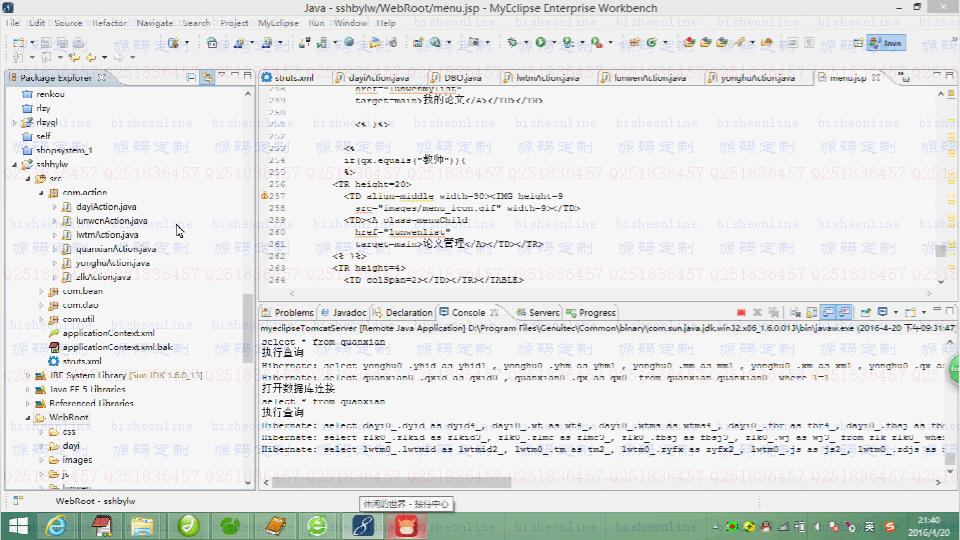Open the Navigate menu

(154, 23)
